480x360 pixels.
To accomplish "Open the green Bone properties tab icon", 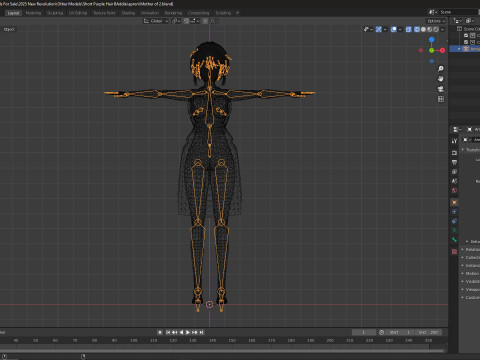I will pyautogui.click(x=454, y=240).
